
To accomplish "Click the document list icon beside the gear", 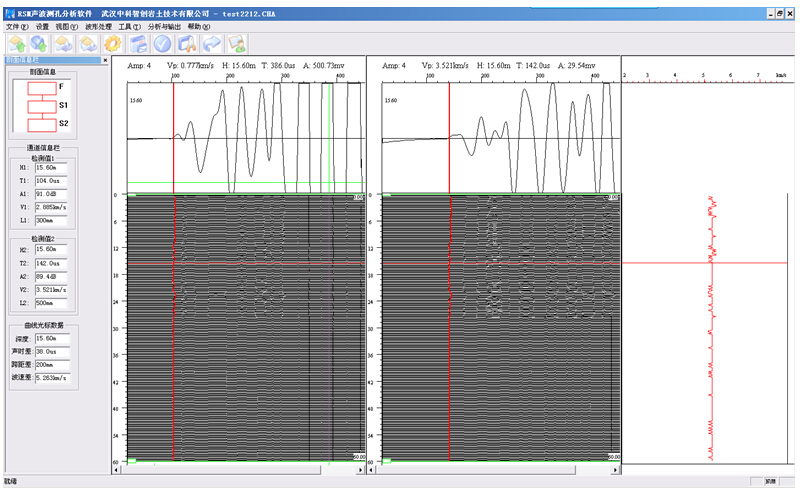I will pyautogui.click(x=138, y=44).
